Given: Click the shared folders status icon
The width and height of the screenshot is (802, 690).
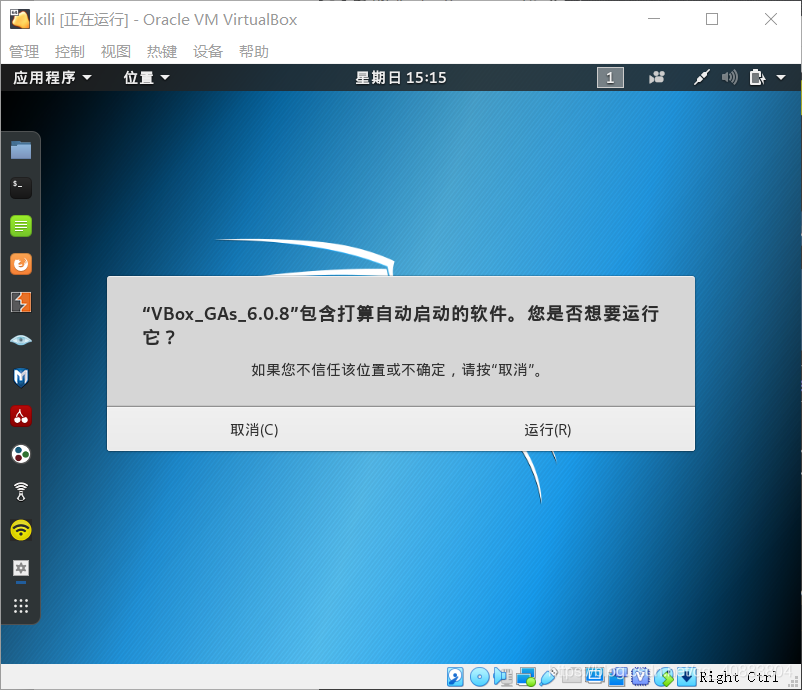Looking at the screenshot, I should point(572,676).
